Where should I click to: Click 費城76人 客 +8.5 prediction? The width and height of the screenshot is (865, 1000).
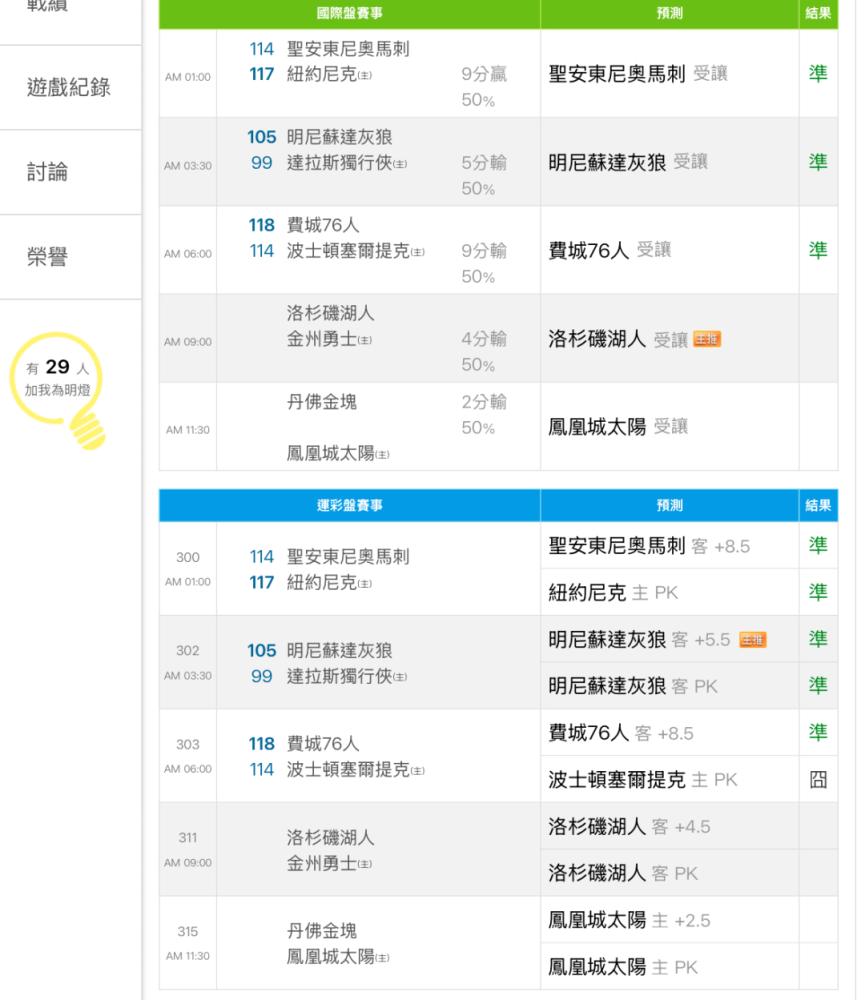pos(621,733)
